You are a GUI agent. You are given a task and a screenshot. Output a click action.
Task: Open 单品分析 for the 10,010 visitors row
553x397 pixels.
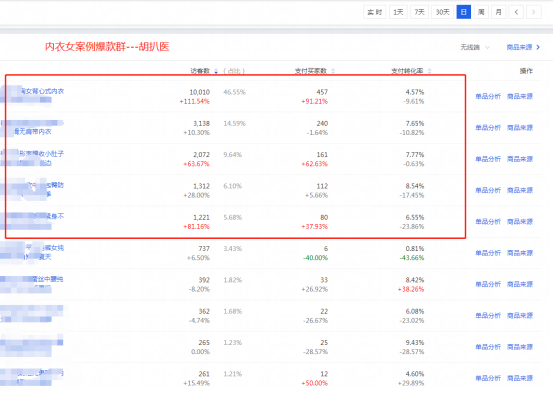(x=488, y=96)
